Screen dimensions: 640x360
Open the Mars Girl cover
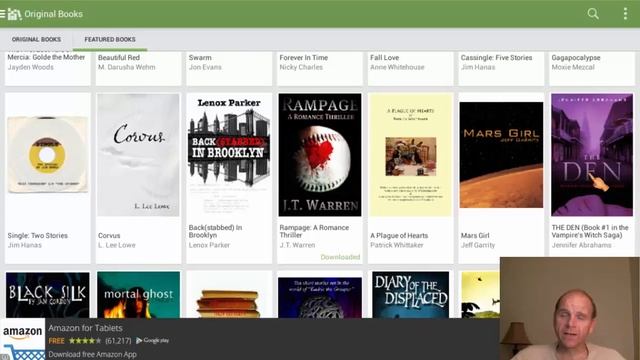pos(501,155)
